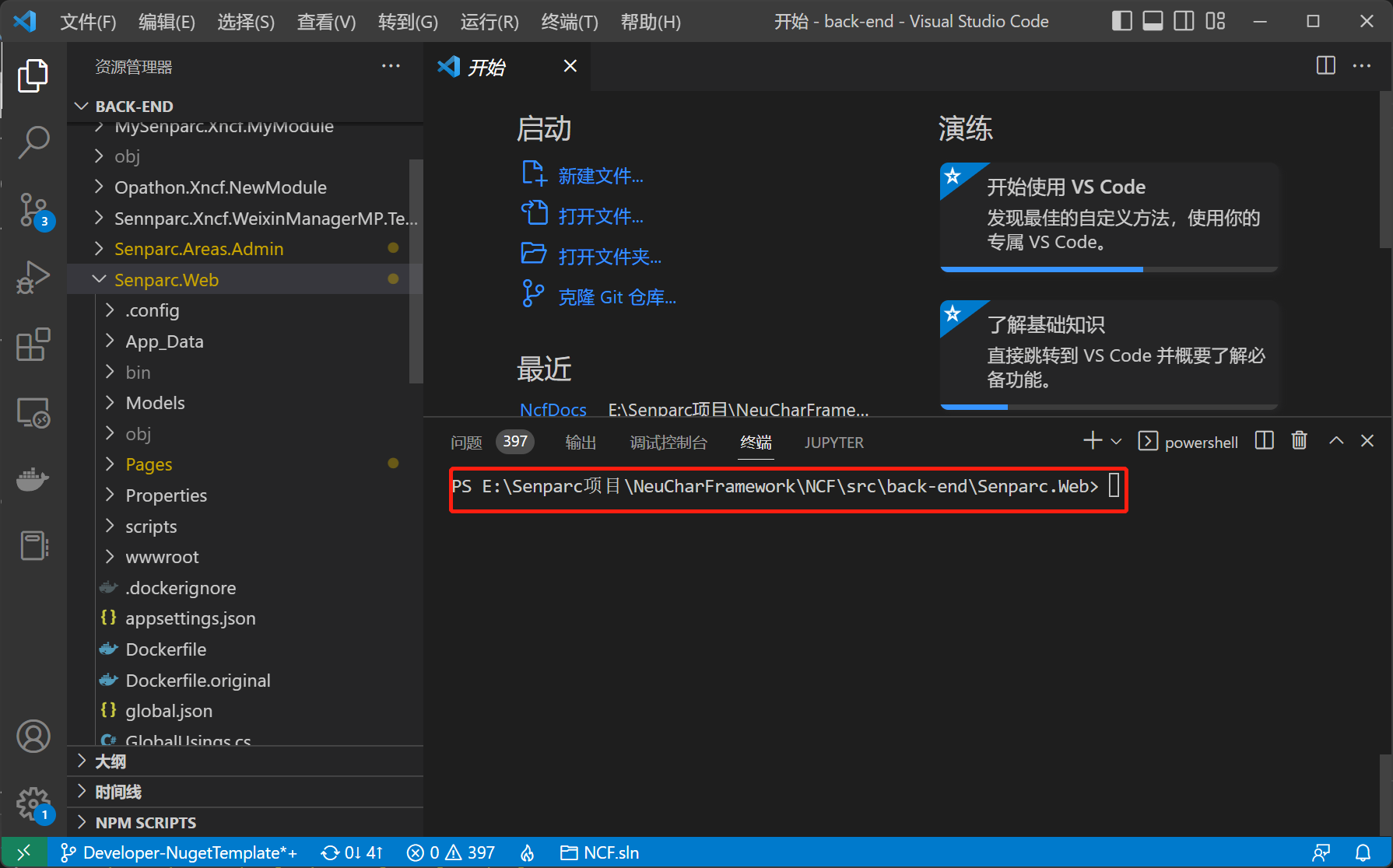Open the notebook-style activity bar icon
This screenshot has height=868, width=1393.
tap(33, 545)
